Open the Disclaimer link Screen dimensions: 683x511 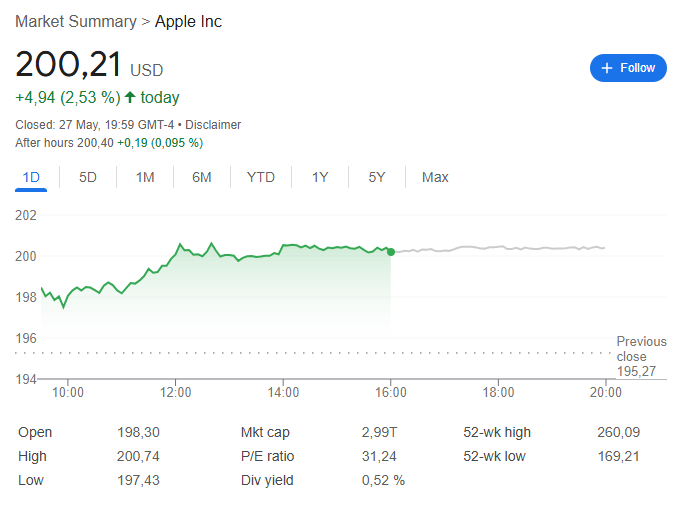[213, 125]
